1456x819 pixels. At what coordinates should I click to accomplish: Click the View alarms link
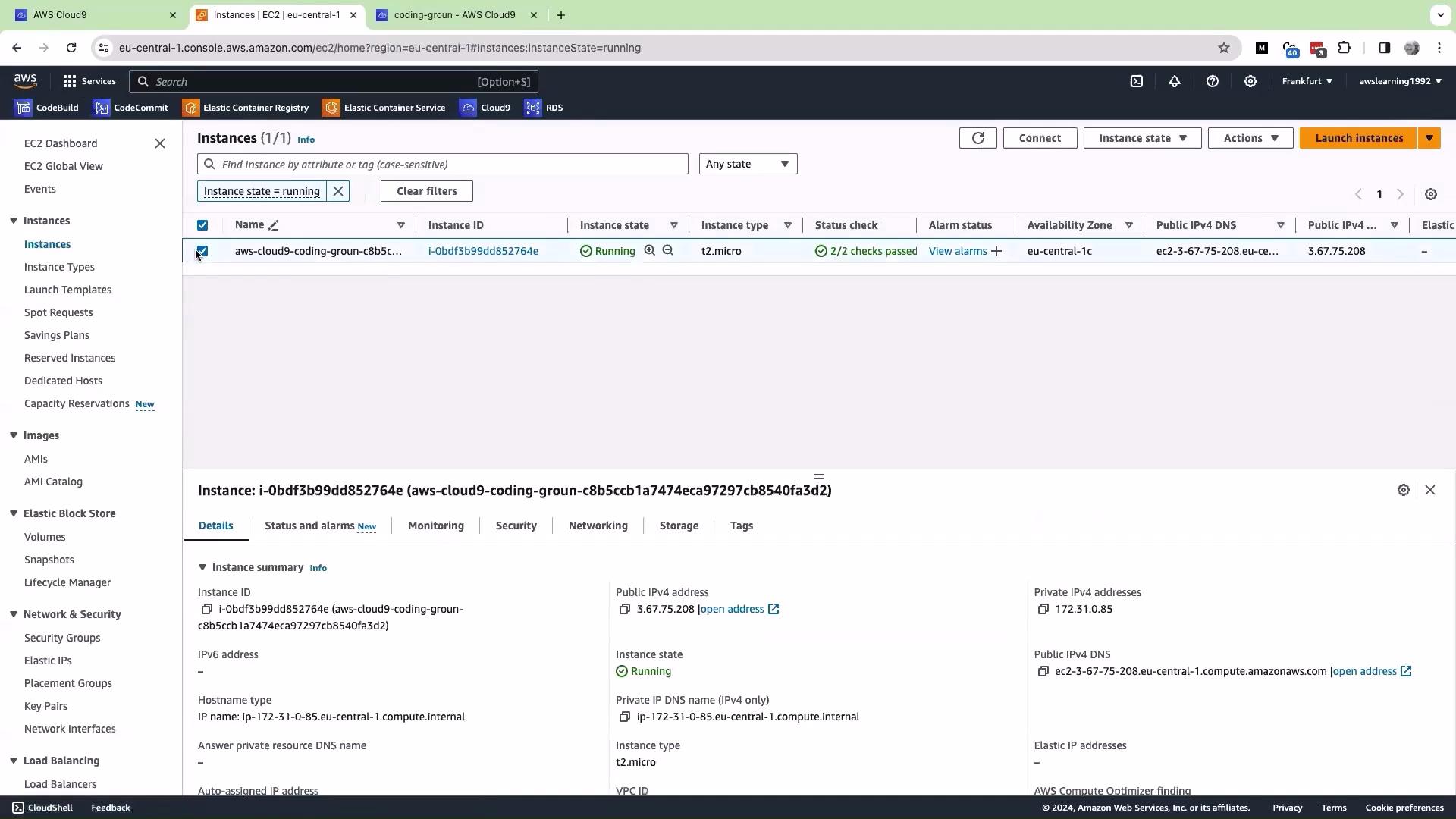coord(958,251)
